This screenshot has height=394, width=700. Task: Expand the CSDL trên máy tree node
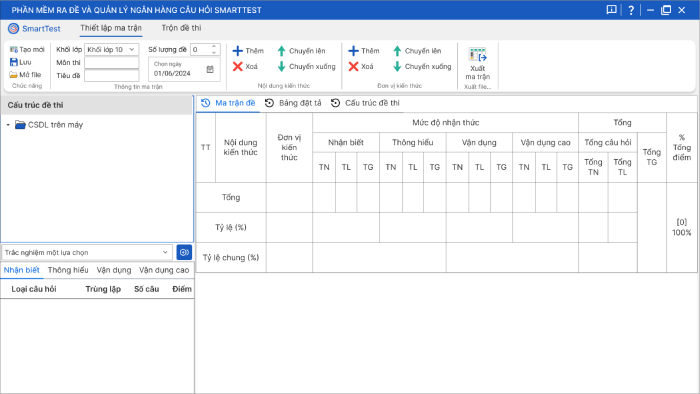pos(8,125)
